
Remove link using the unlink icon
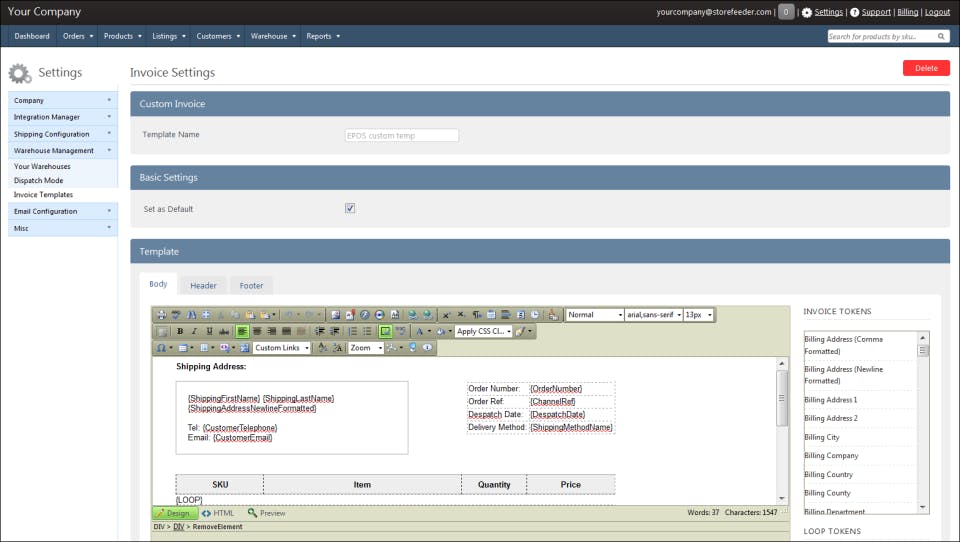pyautogui.click(x=428, y=315)
